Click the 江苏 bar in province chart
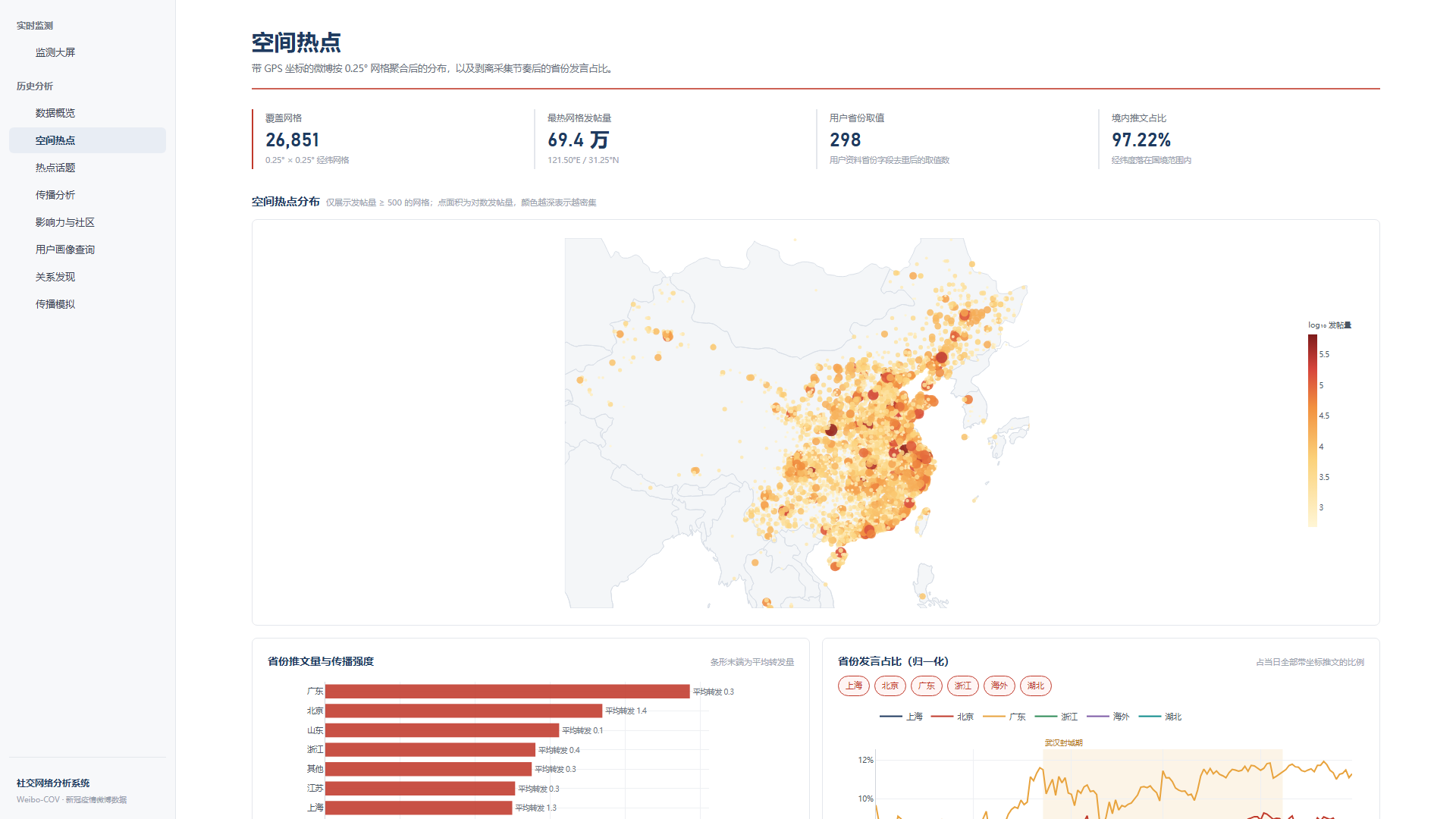This screenshot has width=1456, height=819. pos(420,789)
